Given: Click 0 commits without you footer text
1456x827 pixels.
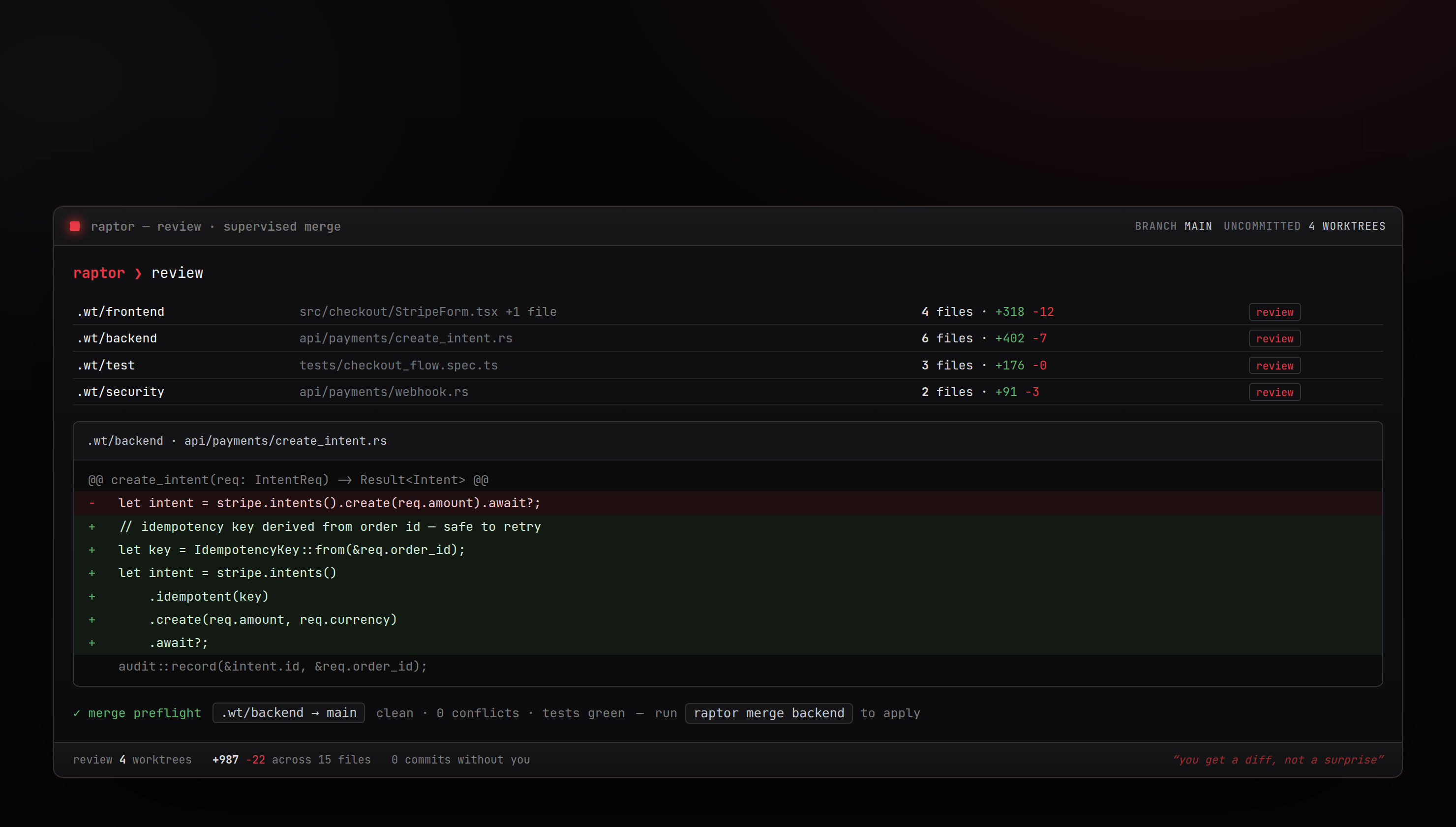Looking at the screenshot, I should 460,760.
